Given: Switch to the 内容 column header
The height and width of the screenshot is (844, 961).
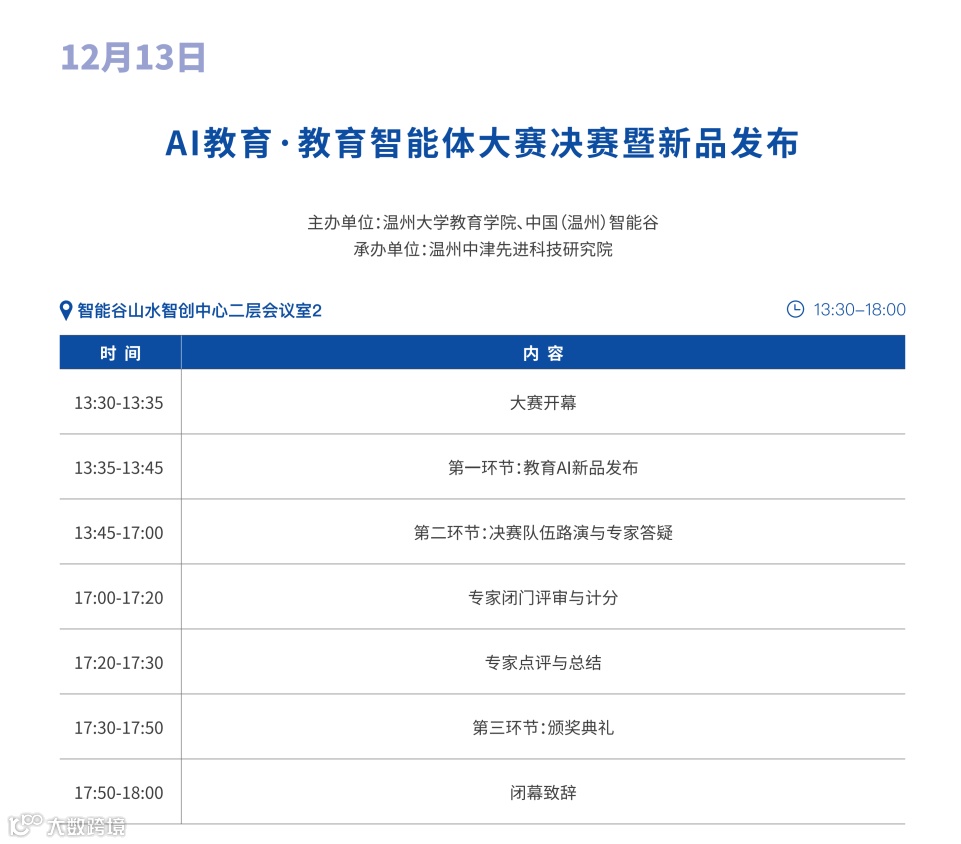Looking at the screenshot, I should tap(544, 352).
